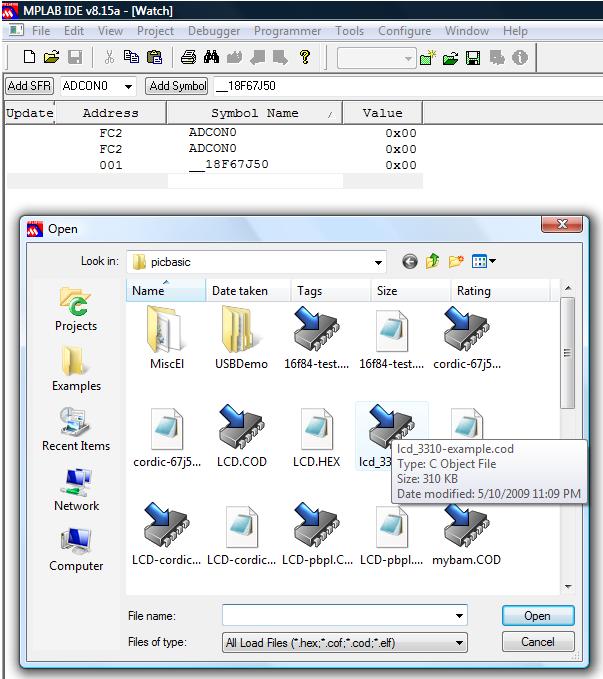Click the __18F67J50 symbol combo field
The width and height of the screenshot is (603, 679).
pos(407,86)
